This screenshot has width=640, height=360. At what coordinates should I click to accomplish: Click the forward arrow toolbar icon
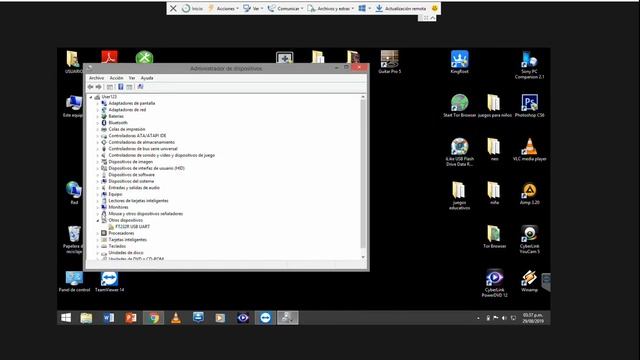click(98, 87)
